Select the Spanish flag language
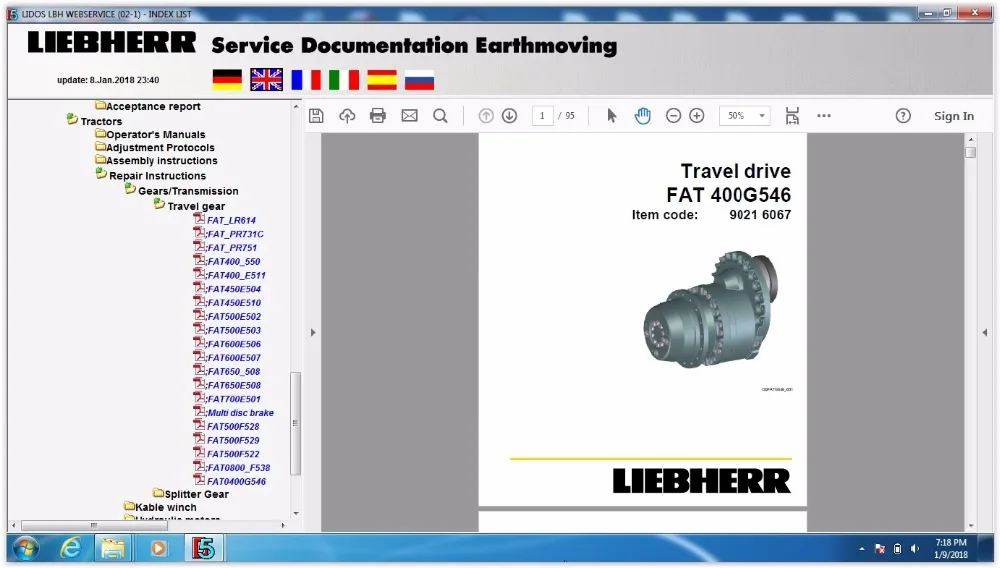Image resolution: width=1000 pixels, height=568 pixels. (382, 80)
